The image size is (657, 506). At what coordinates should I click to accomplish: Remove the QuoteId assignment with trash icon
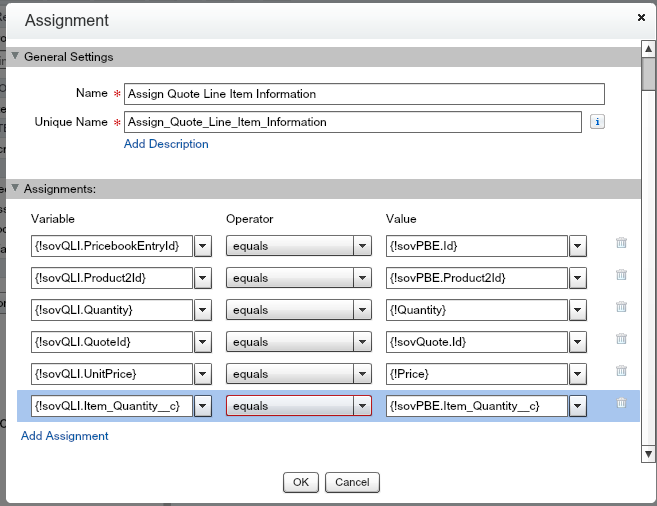621,339
